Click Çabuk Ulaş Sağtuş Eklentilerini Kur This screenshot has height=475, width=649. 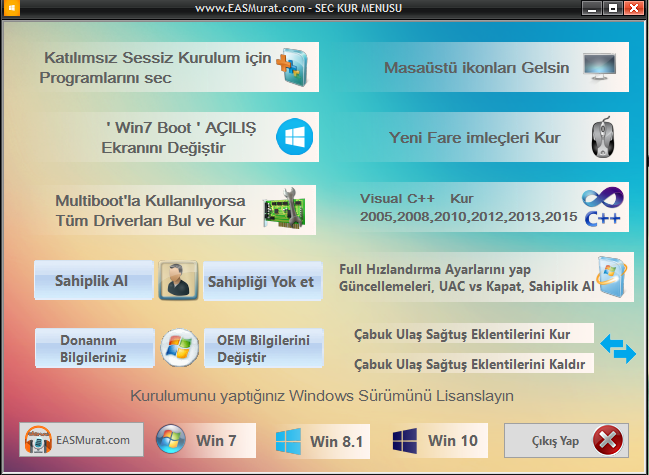(x=473, y=333)
